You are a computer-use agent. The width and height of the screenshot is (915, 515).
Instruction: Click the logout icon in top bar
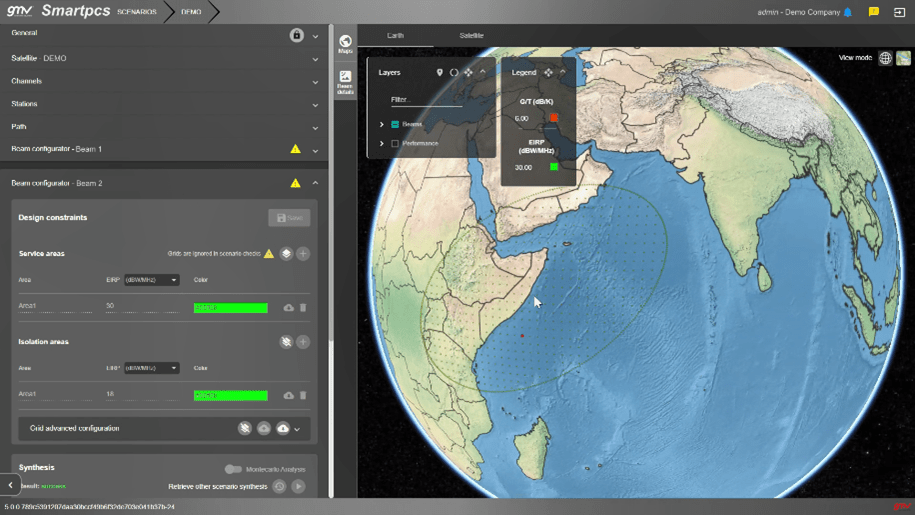(x=899, y=12)
